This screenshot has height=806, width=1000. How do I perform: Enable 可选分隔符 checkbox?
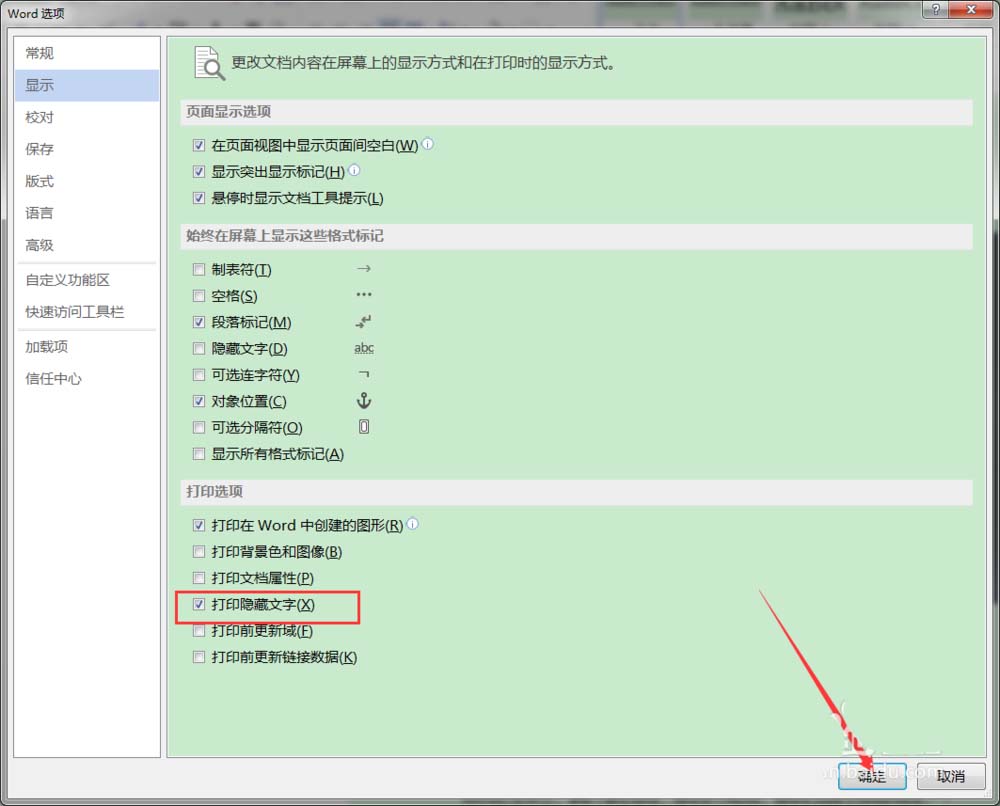199,427
